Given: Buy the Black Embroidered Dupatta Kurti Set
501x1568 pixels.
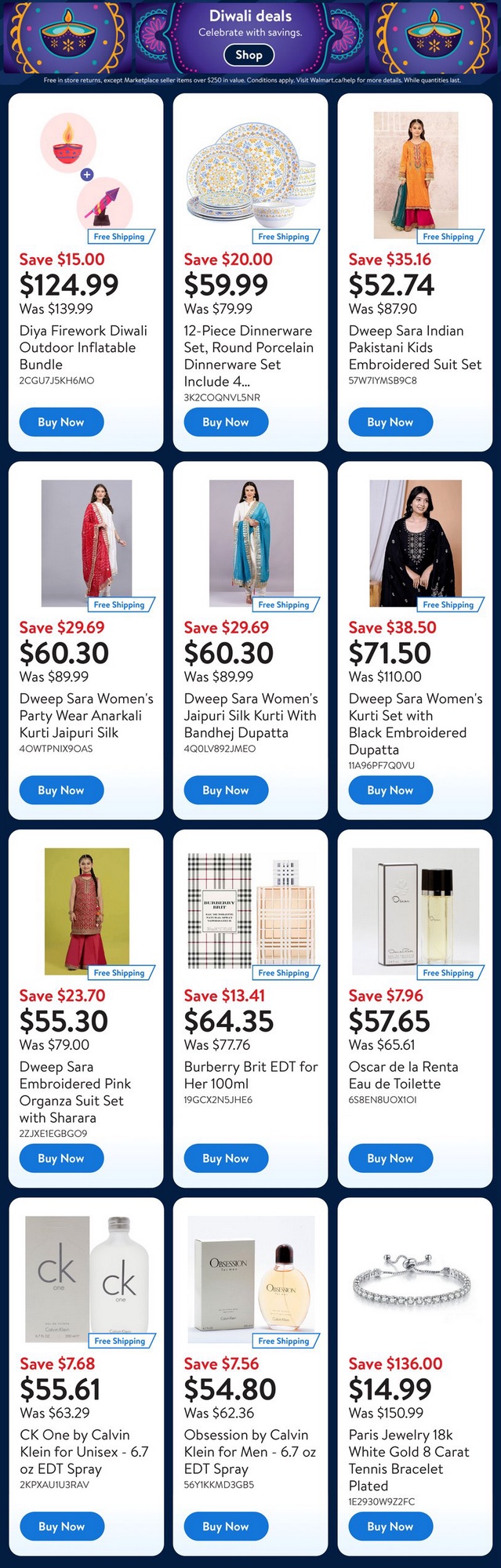Looking at the screenshot, I should [390, 790].
